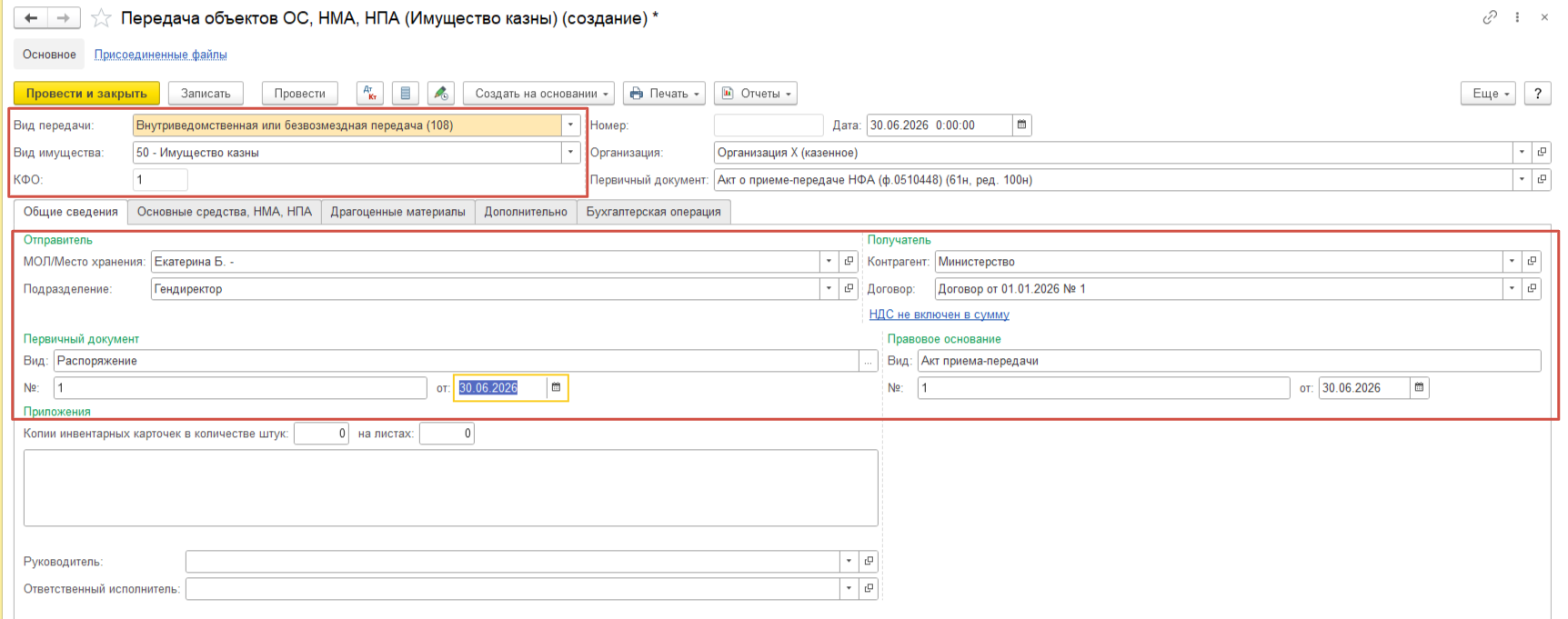1568x619 pixels.
Task: Expand the Вид имущества dropdown
Action: 570,153
